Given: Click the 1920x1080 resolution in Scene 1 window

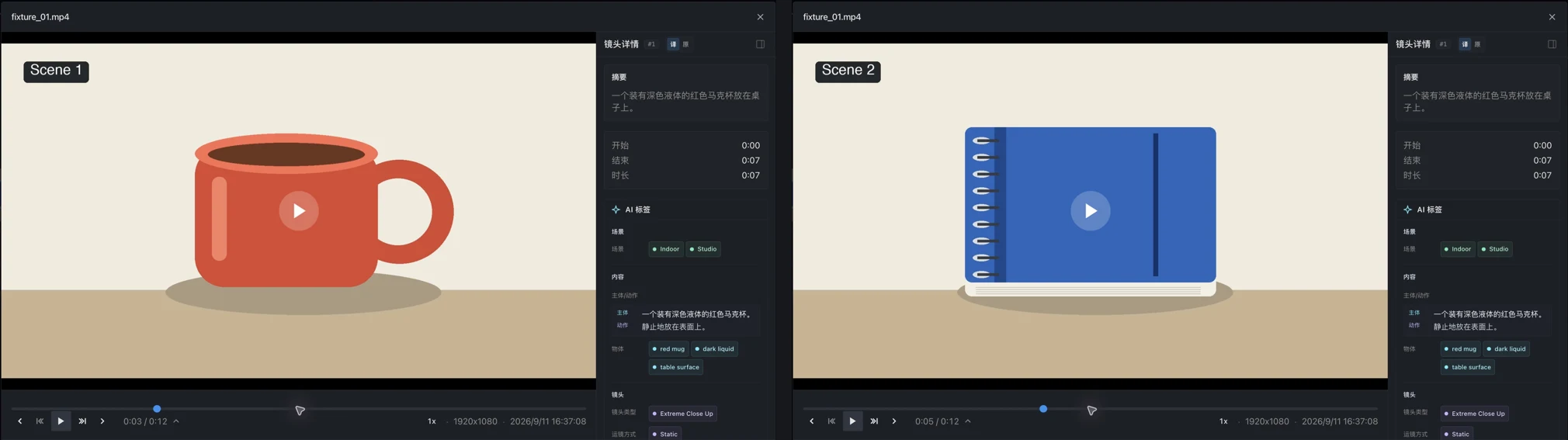Looking at the screenshot, I should 475,421.
